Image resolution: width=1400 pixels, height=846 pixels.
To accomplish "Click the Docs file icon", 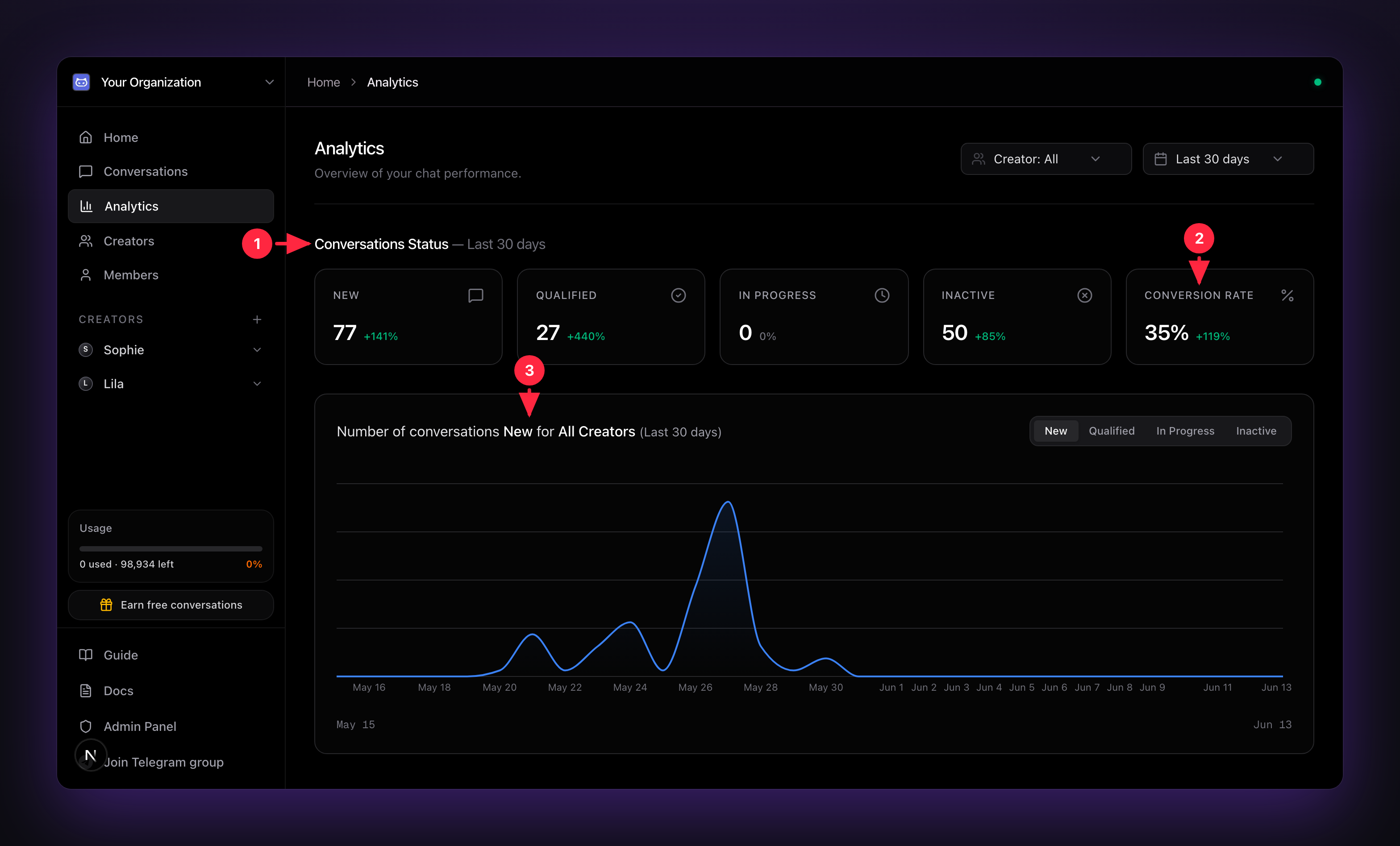I will [86, 690].
